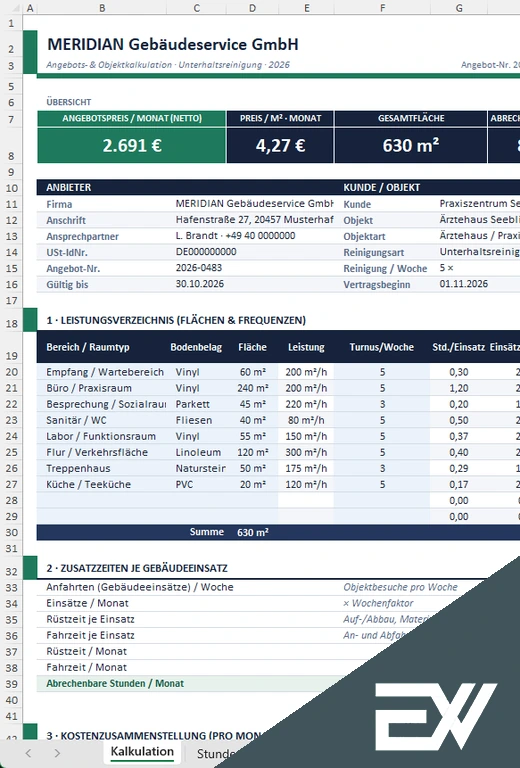Click the Hafenstraße 27 address cell
The width and height of the screenshot is (520, 768).
click(x=254, y=219)
